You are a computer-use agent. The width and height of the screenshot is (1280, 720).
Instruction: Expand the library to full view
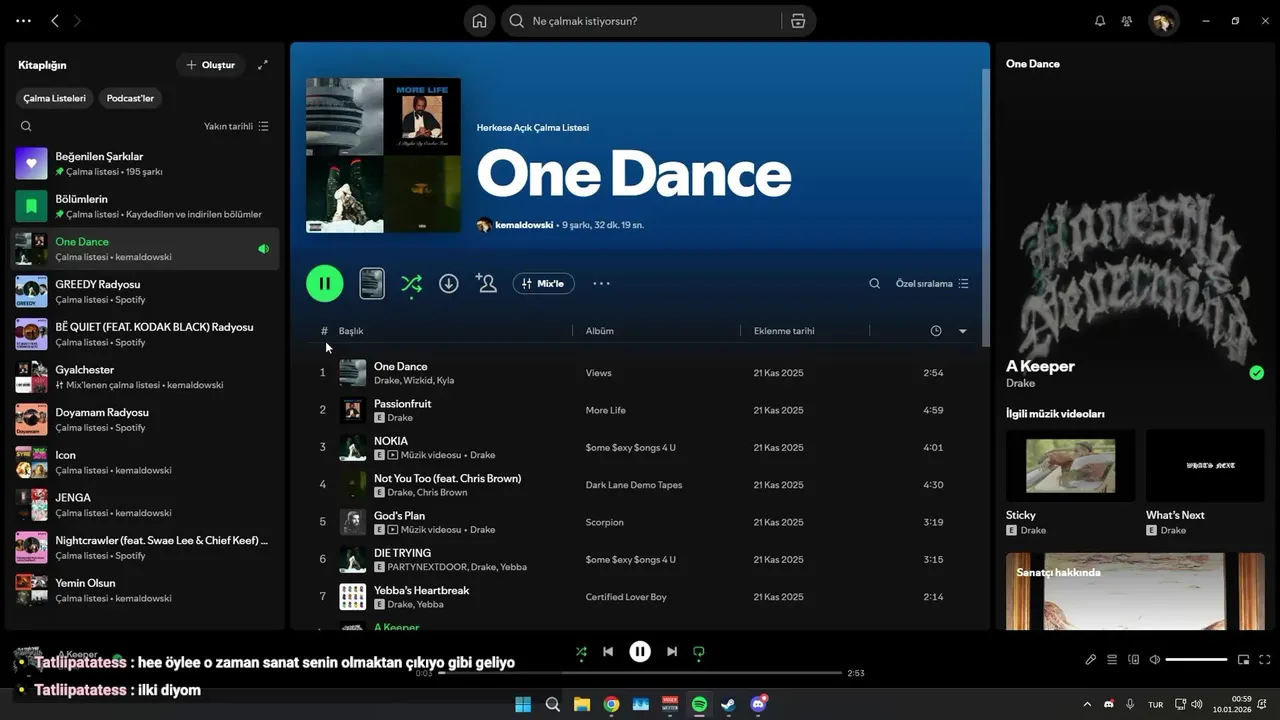[263, 65]
